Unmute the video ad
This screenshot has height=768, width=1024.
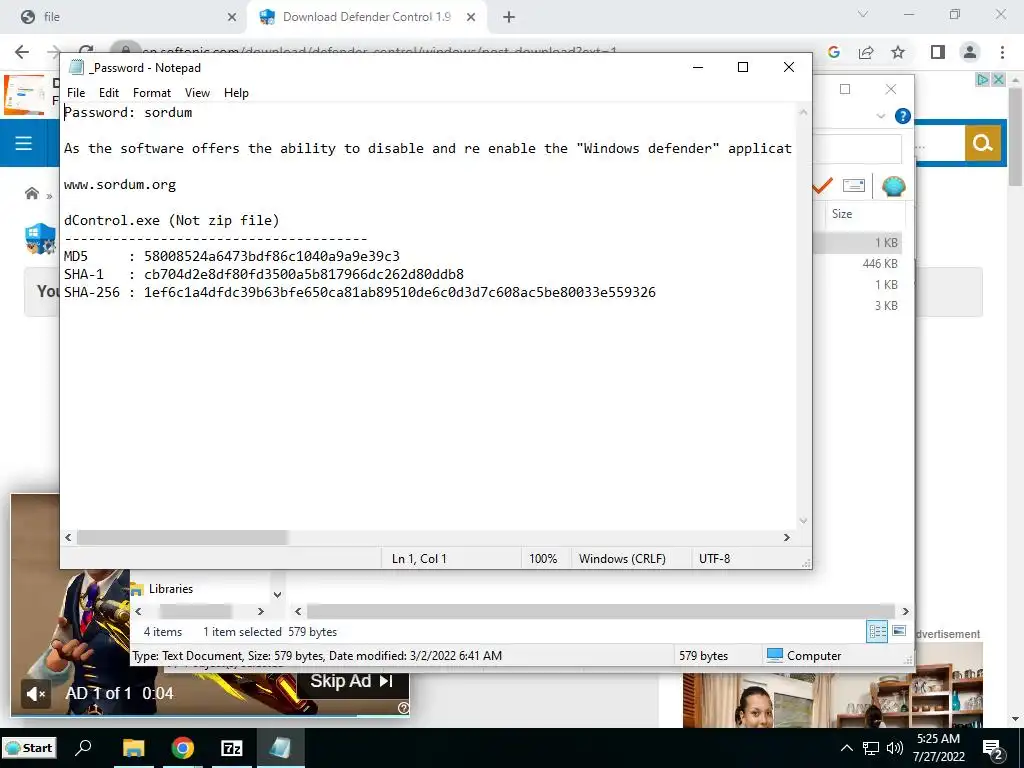click(36, 694)
